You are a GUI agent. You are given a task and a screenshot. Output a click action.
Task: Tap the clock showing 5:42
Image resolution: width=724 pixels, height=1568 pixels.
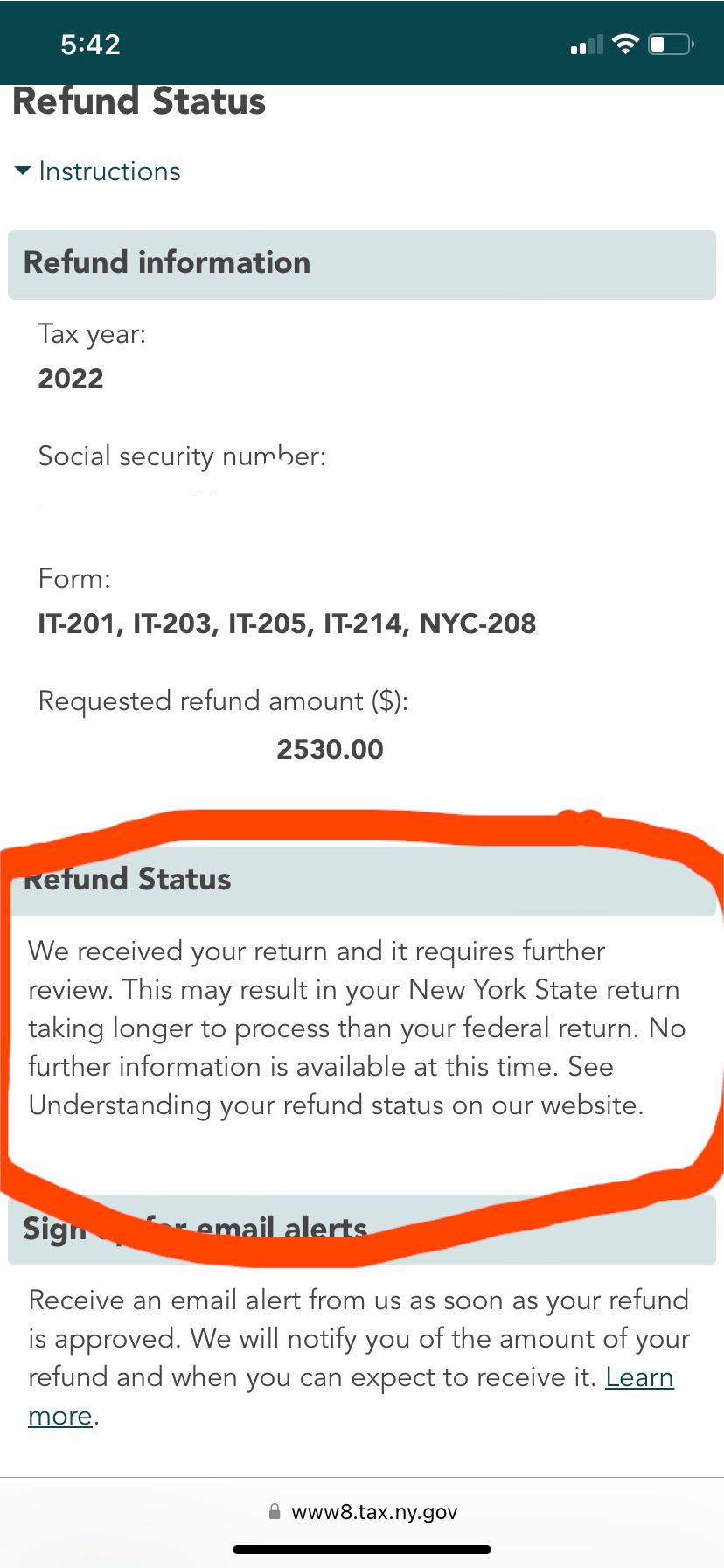pos(90,44)
